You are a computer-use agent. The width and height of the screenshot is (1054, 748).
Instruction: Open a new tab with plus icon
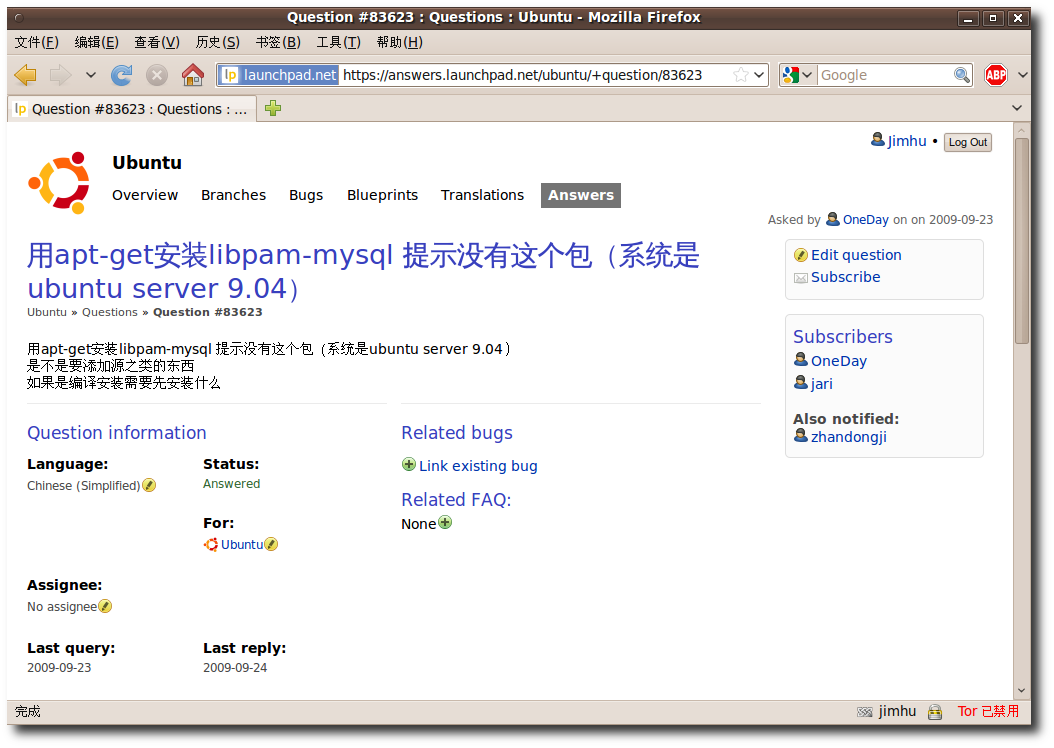click(x=273, y=108)
